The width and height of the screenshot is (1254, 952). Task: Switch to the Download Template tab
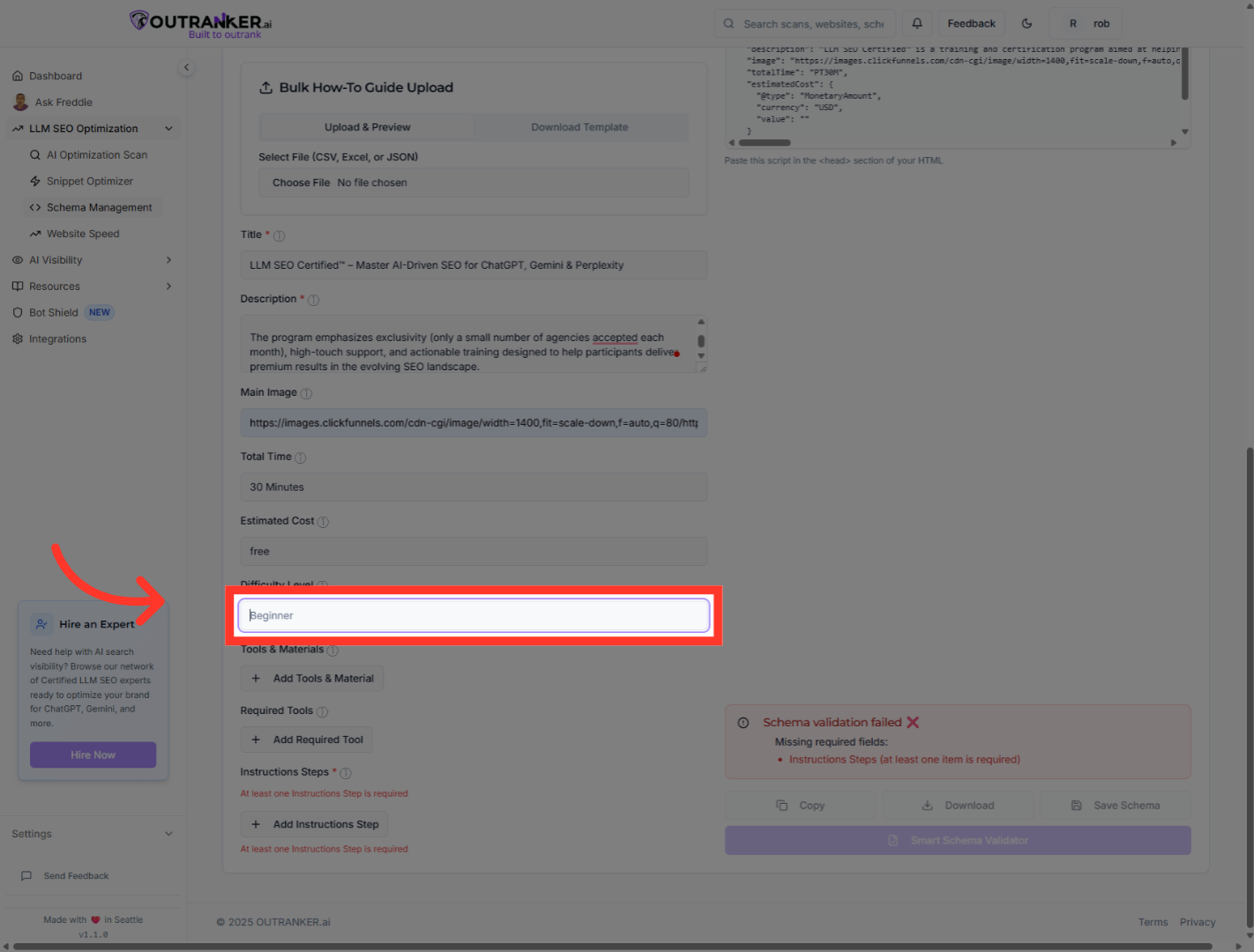pos(579,127)
